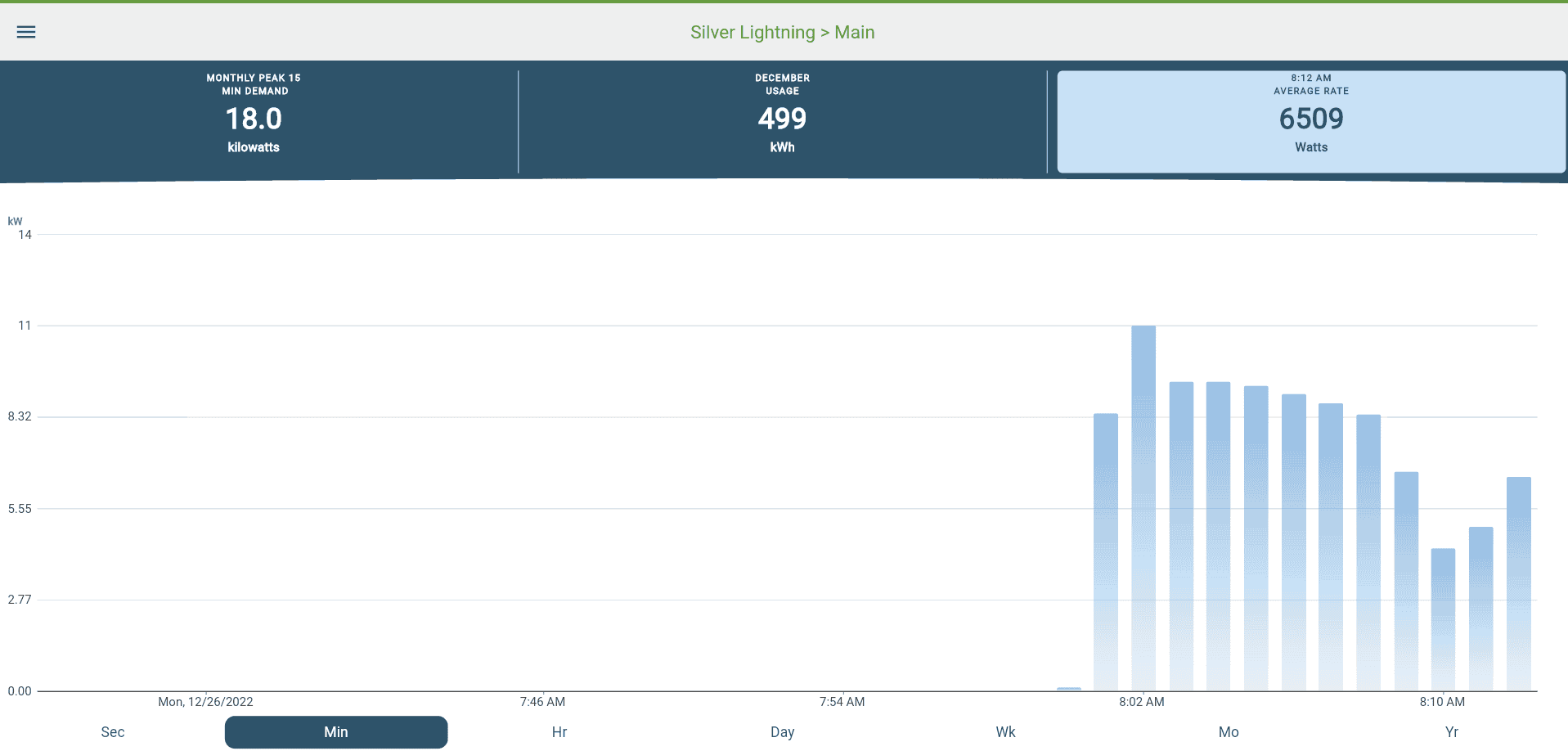Switch to the Day time range tab

[782, 732]
